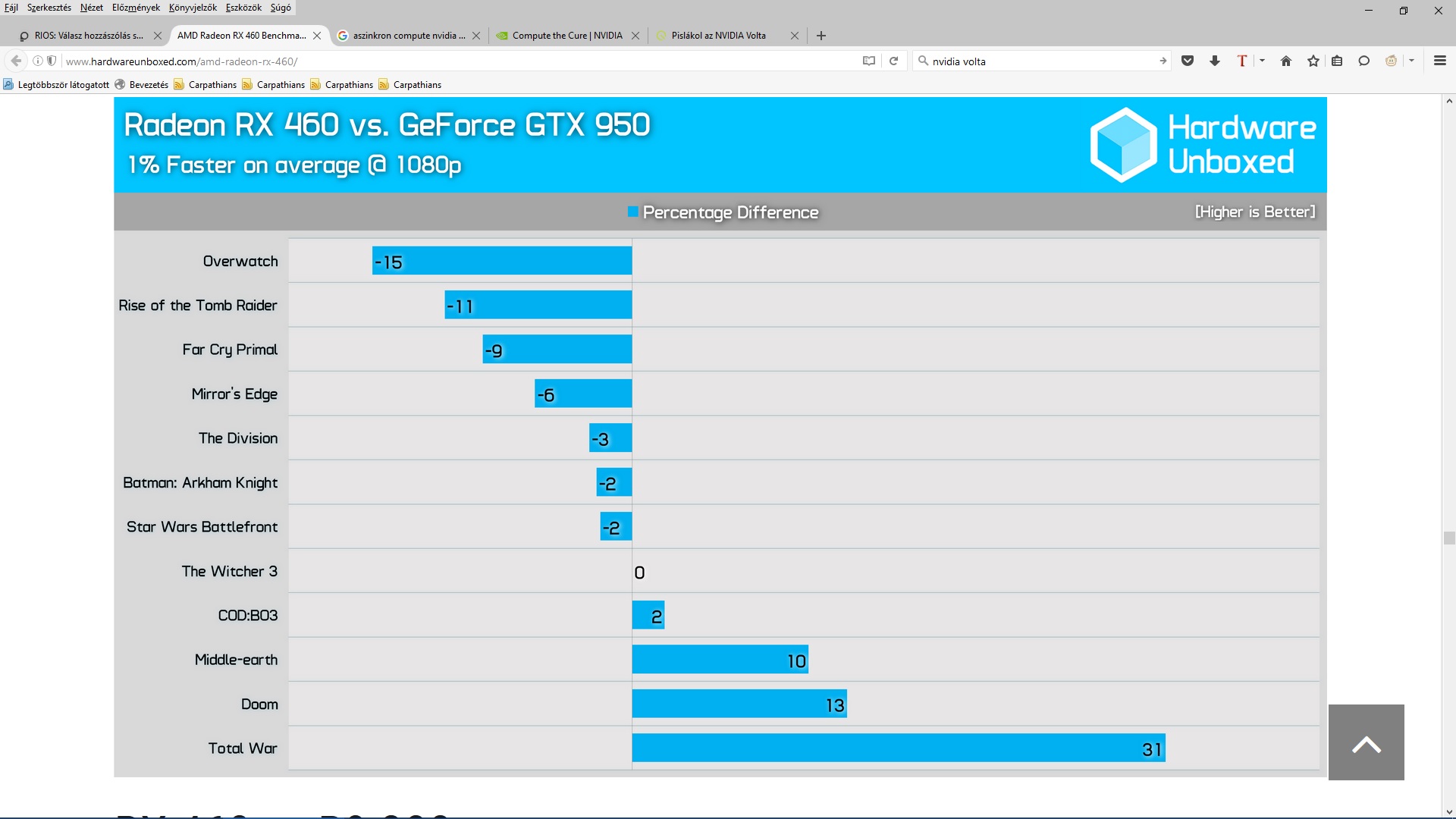Click the Percentage Difference legend swatch
The image size is (1456, 819).
pyautogui.click(x=633, y=212)
